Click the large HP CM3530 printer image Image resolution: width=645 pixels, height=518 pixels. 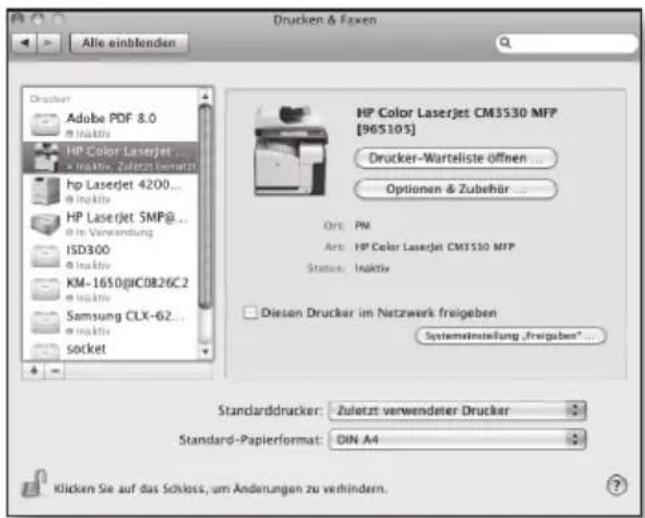pos(291,151)
